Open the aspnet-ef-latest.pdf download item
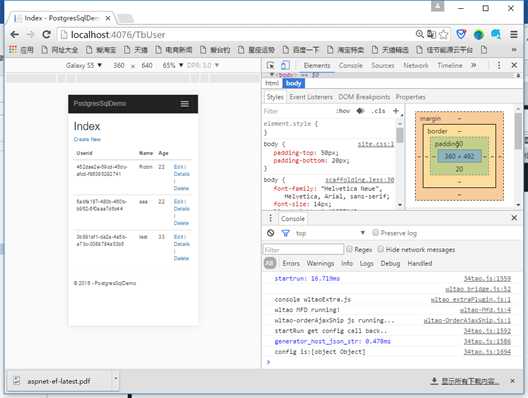The height and width of the screenshot is (398, 528). (59, 381)
